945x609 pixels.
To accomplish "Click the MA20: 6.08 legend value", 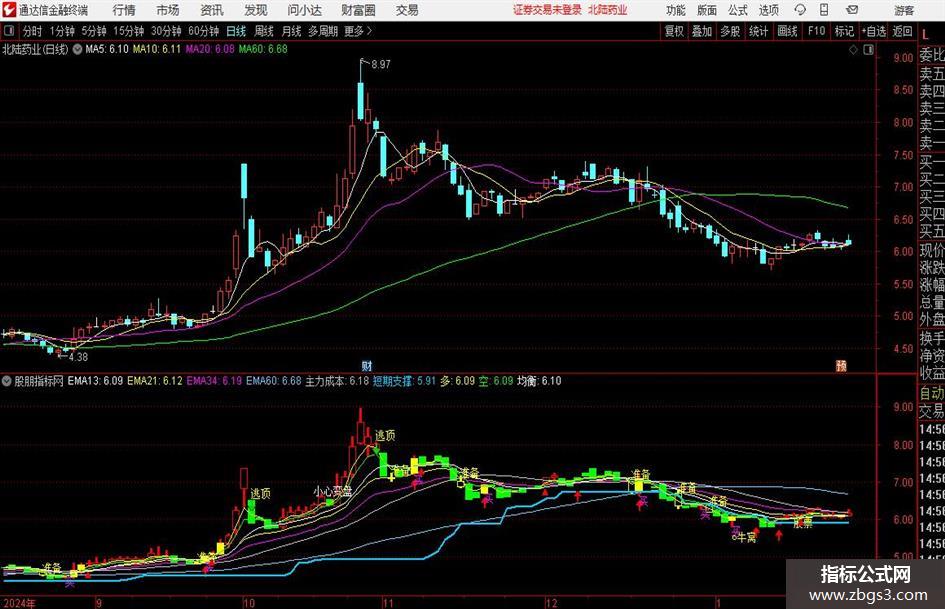I will pyautogui.click(x=209, y=49).
